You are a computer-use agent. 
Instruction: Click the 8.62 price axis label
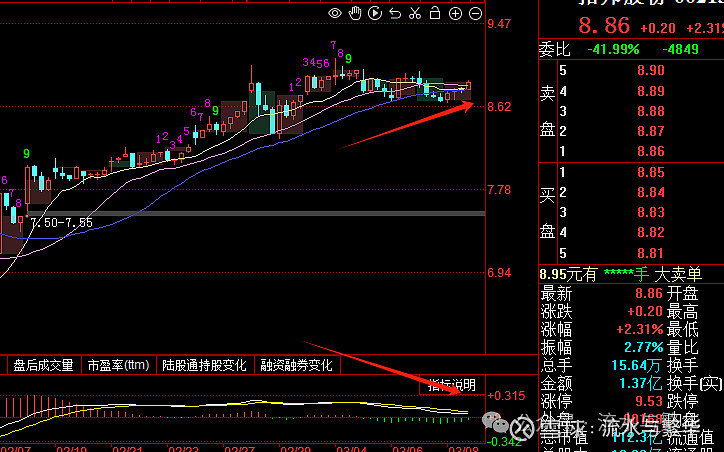499,107
